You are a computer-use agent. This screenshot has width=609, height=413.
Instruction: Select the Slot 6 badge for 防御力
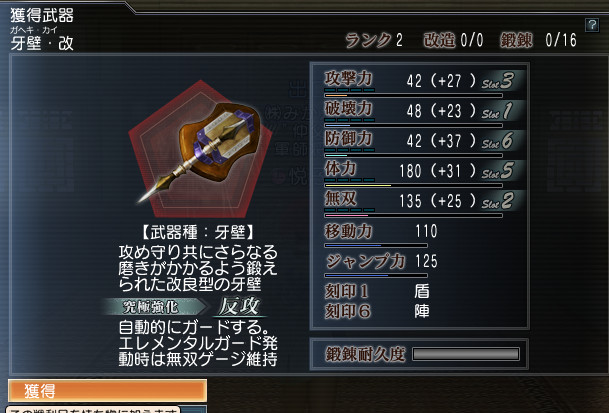[x=498, y=141]
